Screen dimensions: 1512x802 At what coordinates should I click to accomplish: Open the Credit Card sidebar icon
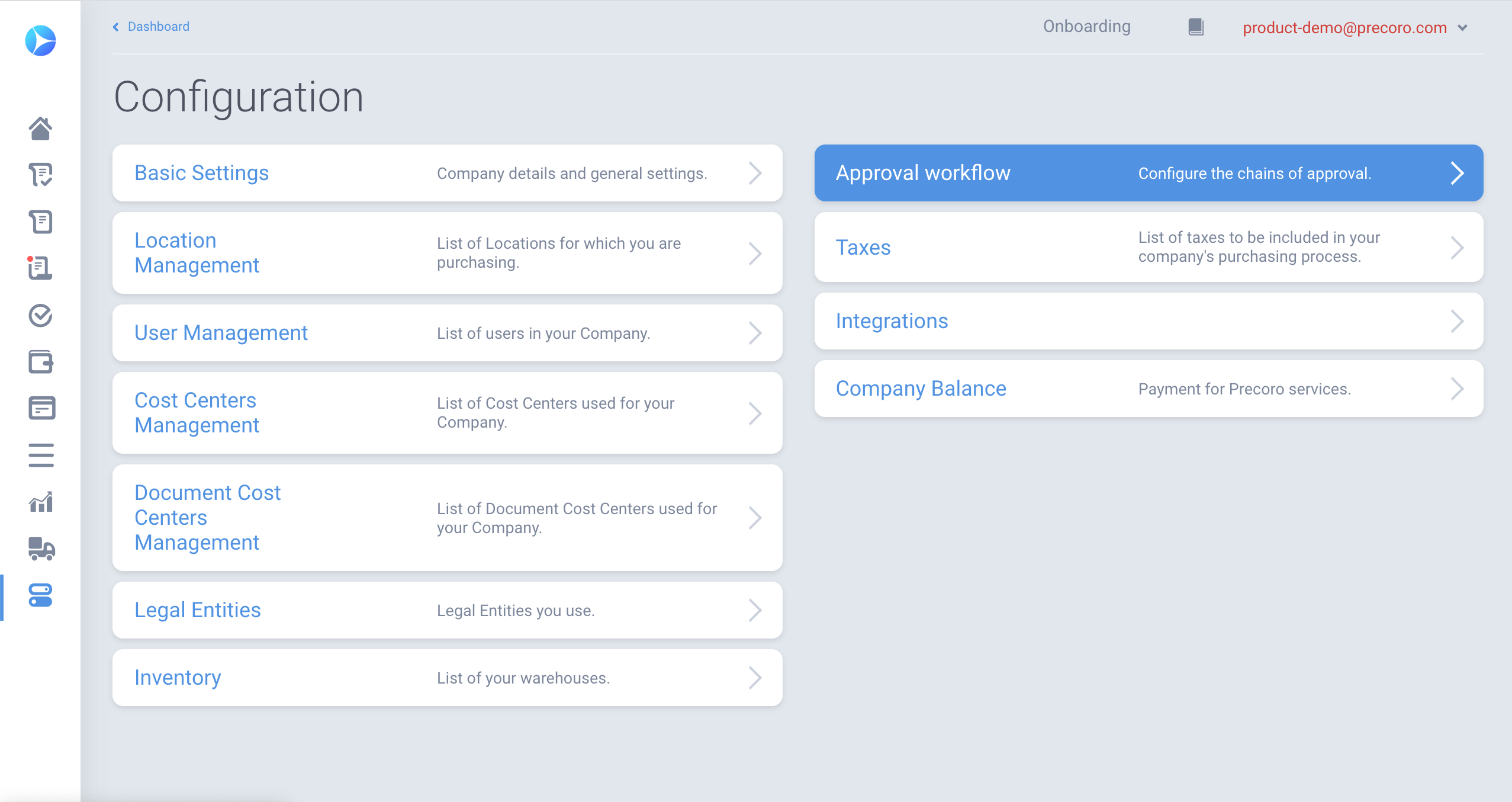pyautogui.click(x=40, y=409)
